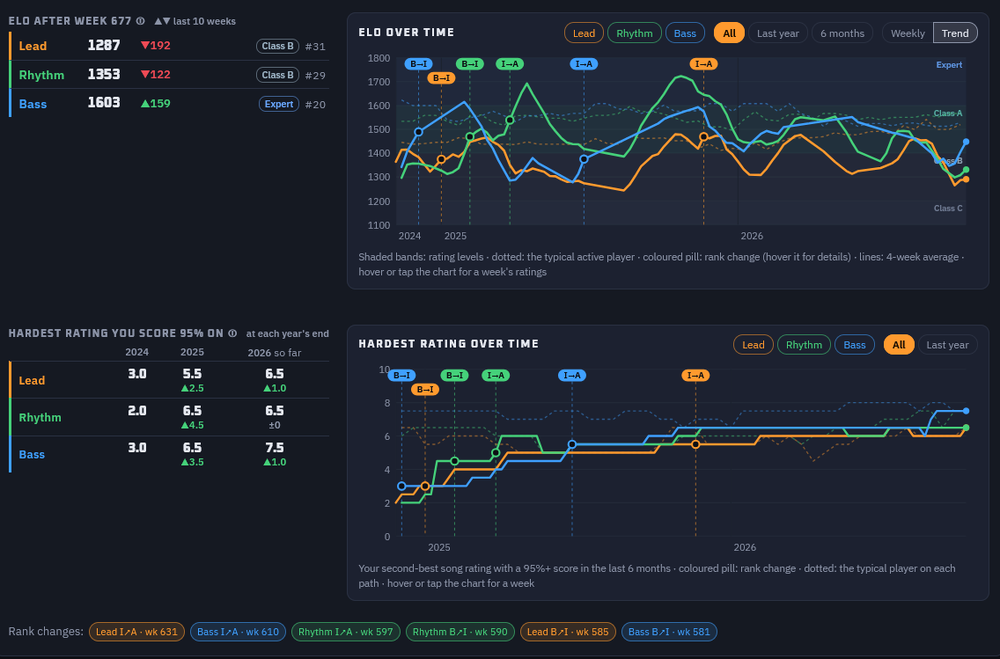Click blue B→I marker in Hardest Rating chart
This screenshot has width=1000, height=659.
(x=402, y=375)
